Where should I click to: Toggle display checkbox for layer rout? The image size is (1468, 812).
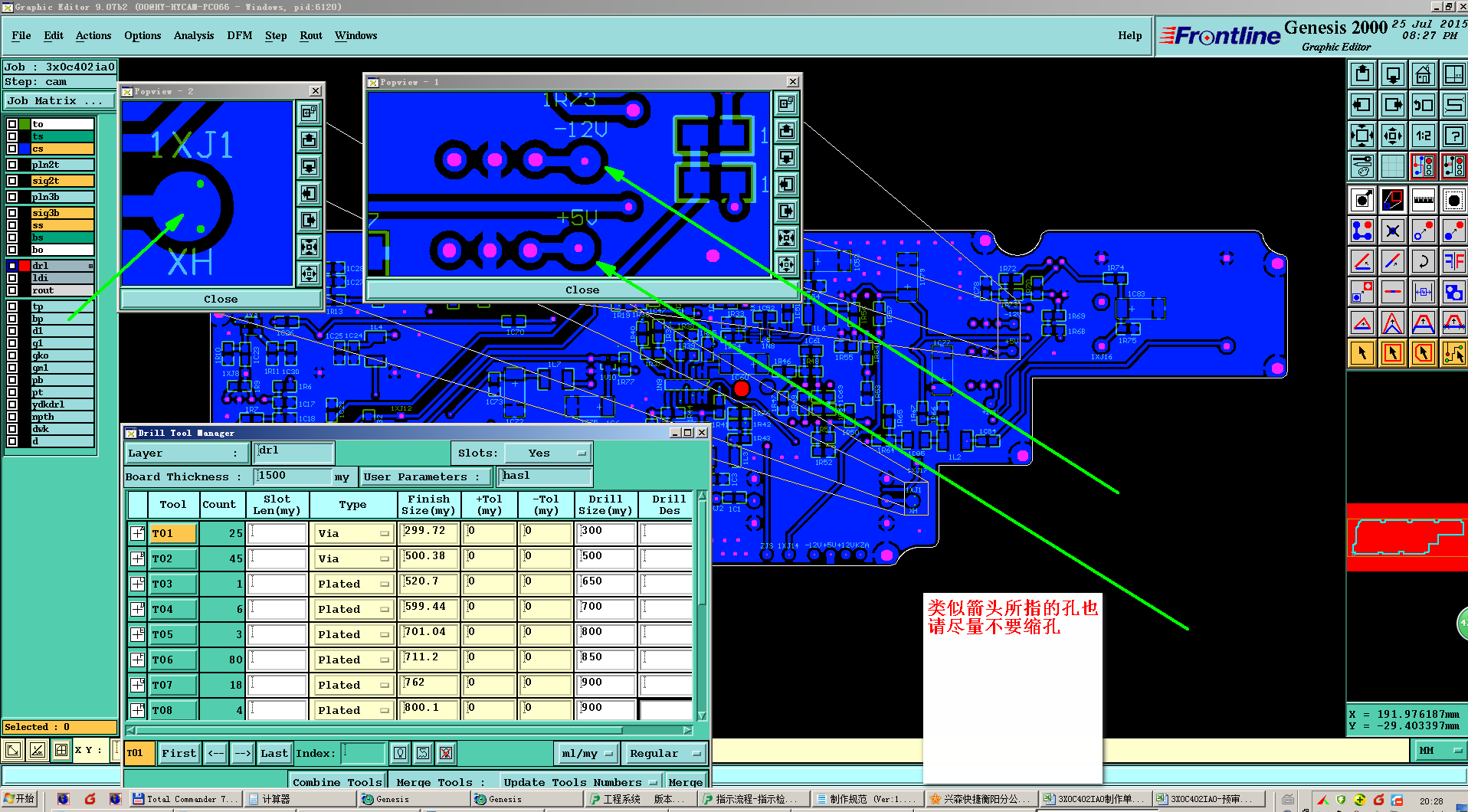tap(12, 290)
